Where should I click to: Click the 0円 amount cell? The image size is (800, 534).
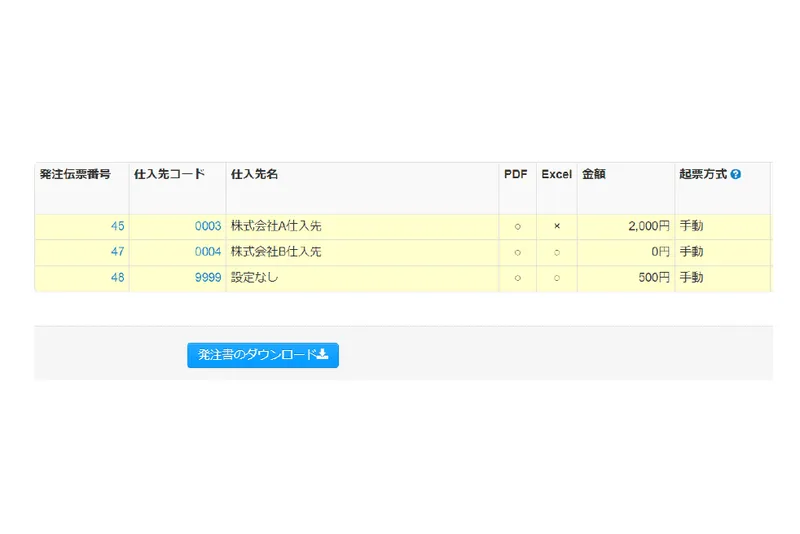click(626, 252)
